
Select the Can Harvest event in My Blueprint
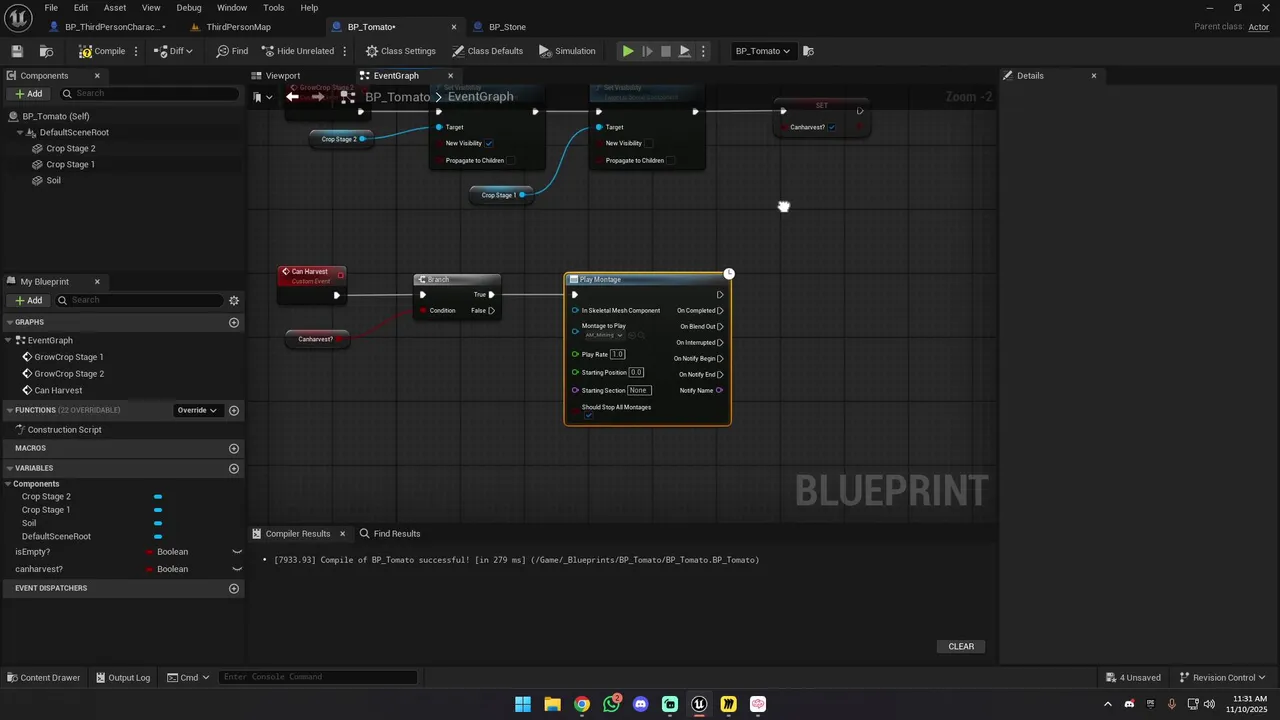click(x=58, y=390)
